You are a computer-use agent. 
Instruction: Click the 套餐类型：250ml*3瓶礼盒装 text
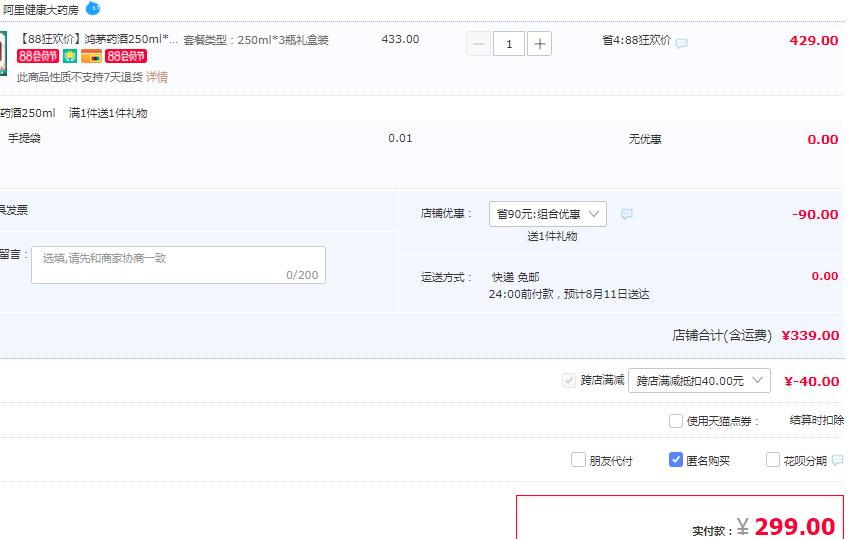click(x=256, y=40)
